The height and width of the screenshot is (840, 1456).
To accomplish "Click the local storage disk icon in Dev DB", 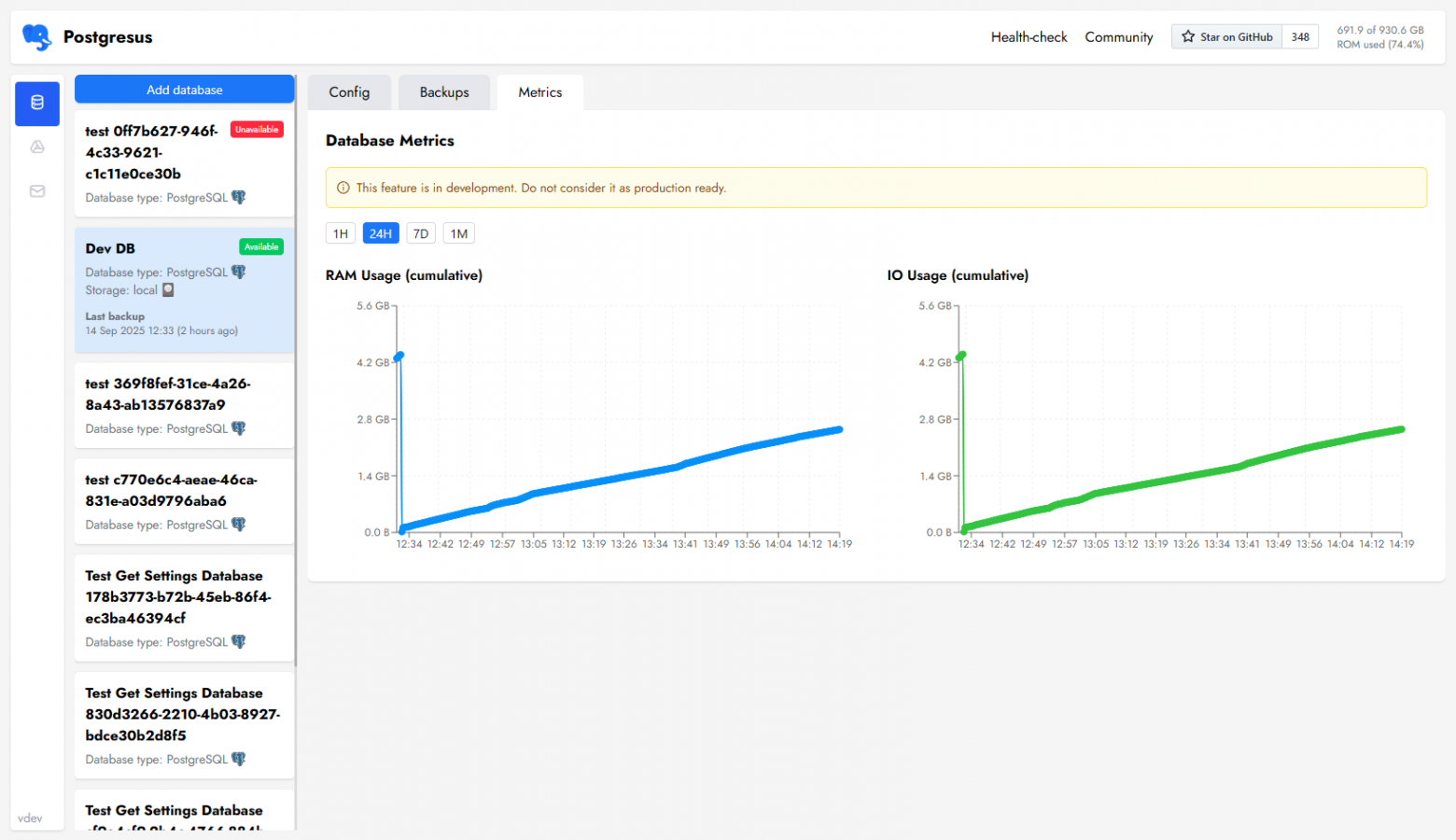I will coord(168,290).
